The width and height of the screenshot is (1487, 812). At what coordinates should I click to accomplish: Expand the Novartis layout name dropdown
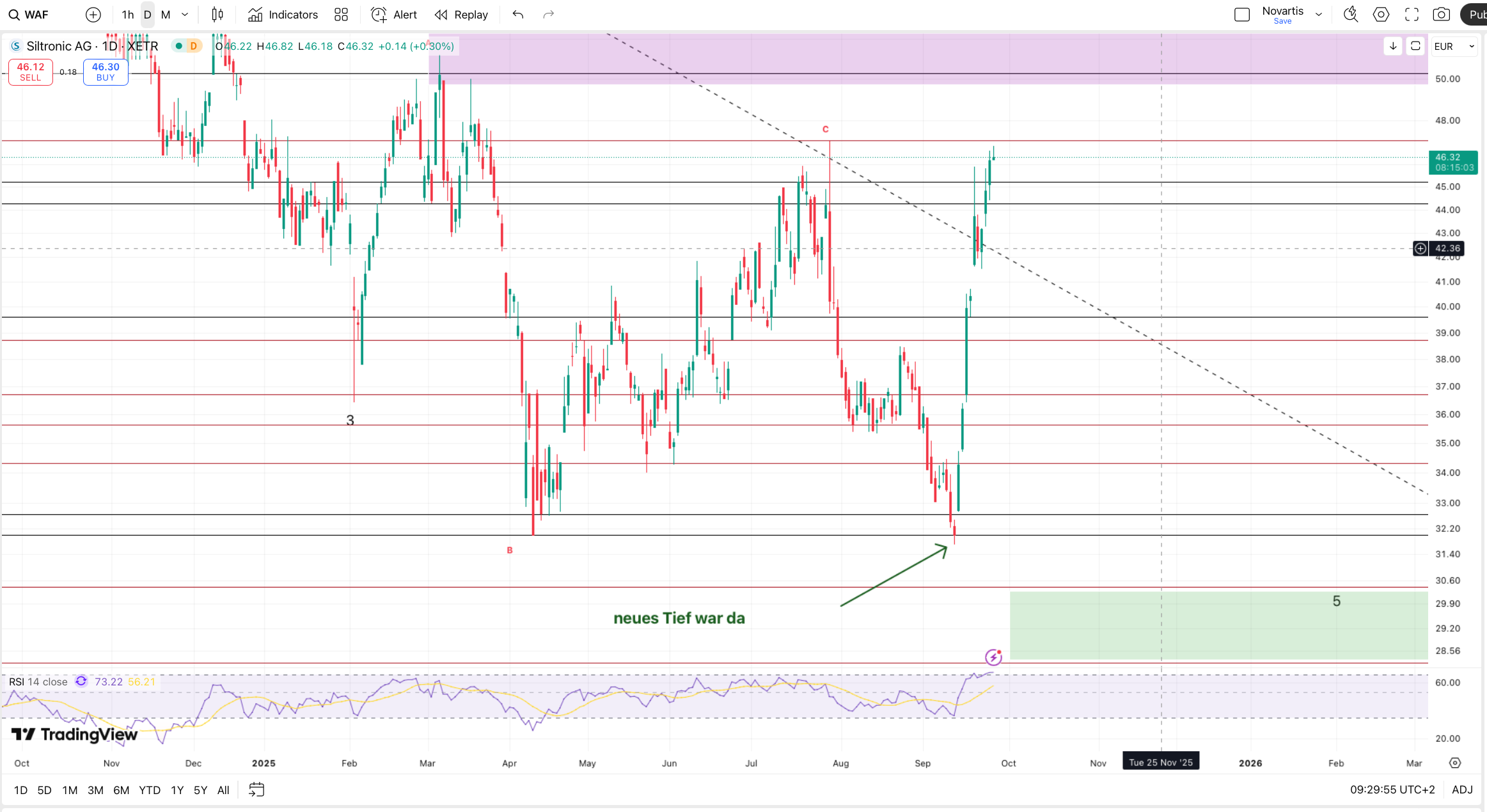pos(1319,15)
